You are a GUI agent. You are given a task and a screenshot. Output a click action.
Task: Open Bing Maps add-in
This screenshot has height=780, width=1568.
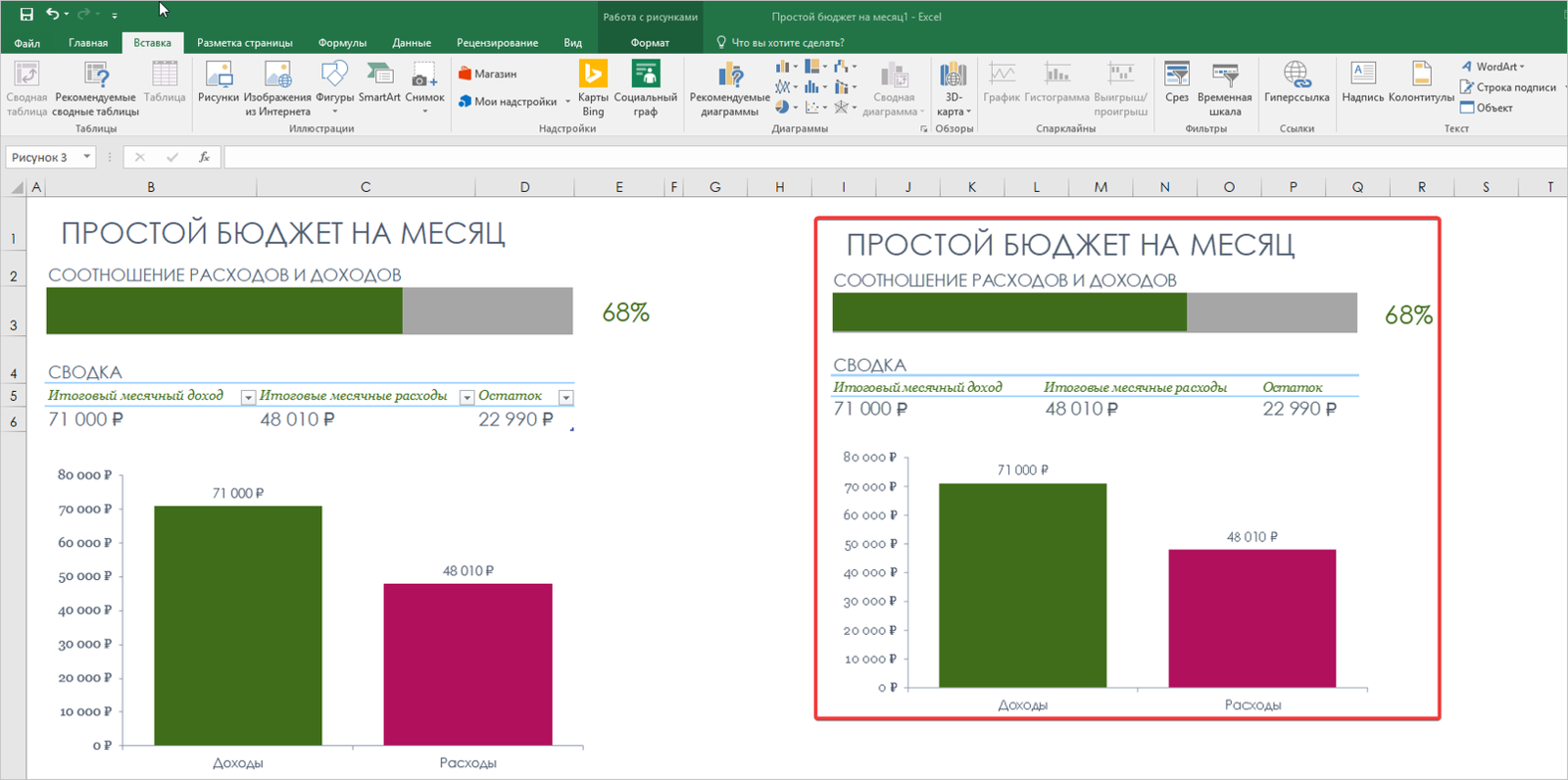pos(593,86)
